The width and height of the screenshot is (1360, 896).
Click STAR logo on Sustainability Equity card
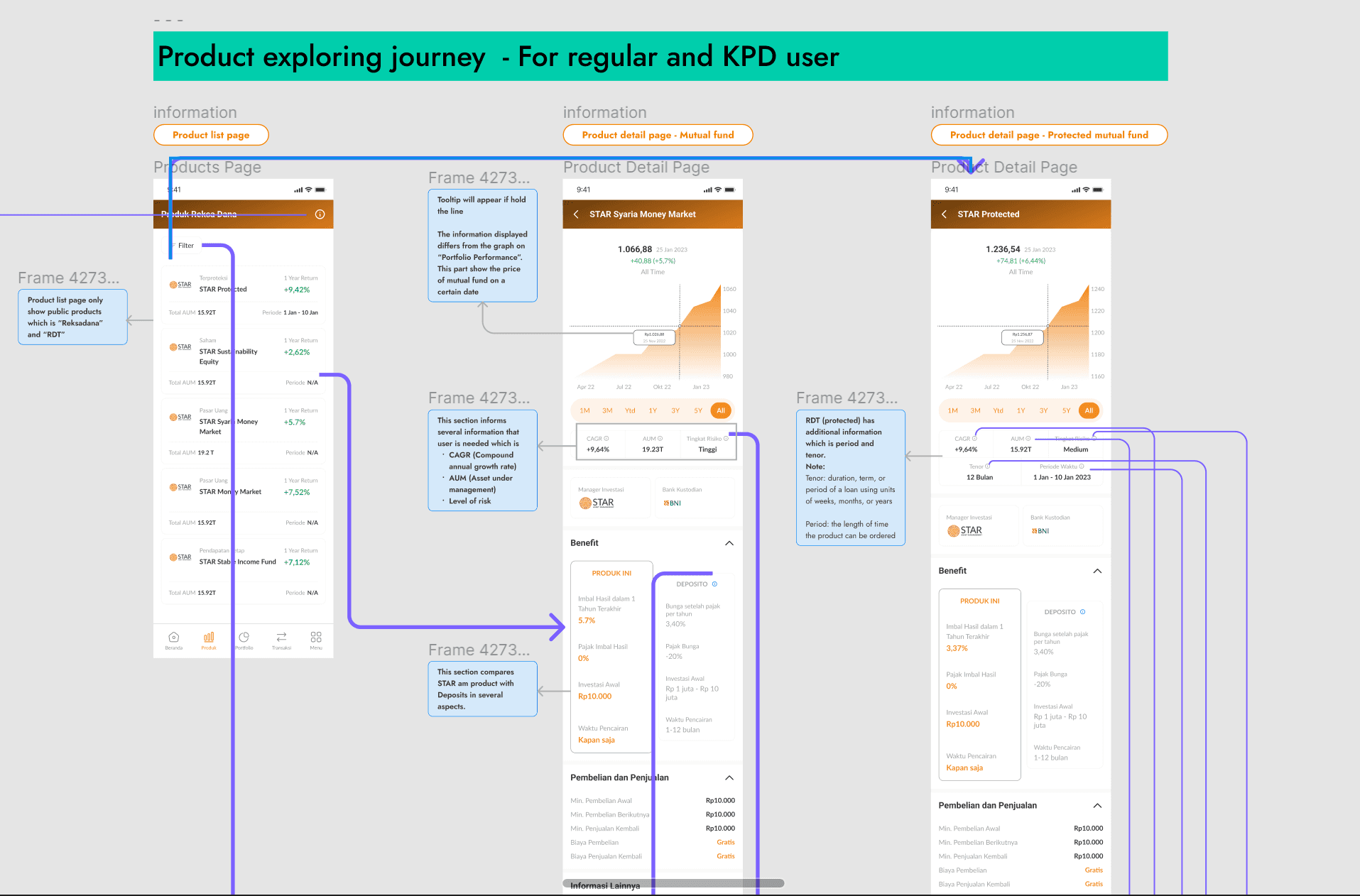(180, 347)
